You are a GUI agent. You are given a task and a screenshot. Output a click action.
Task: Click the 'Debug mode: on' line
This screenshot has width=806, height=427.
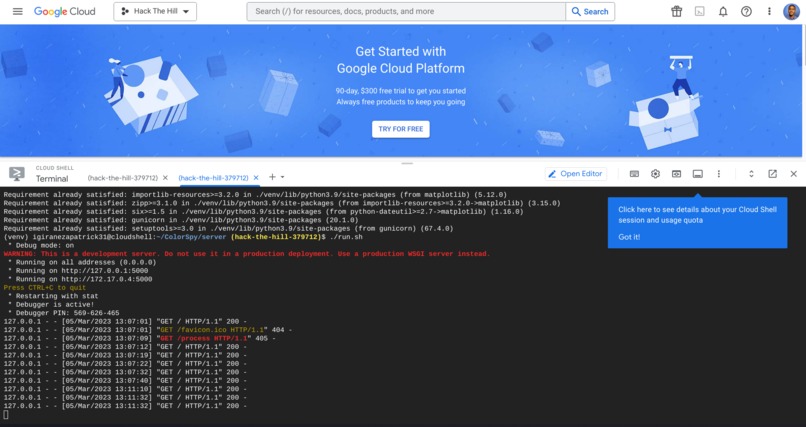coord(41,246)
